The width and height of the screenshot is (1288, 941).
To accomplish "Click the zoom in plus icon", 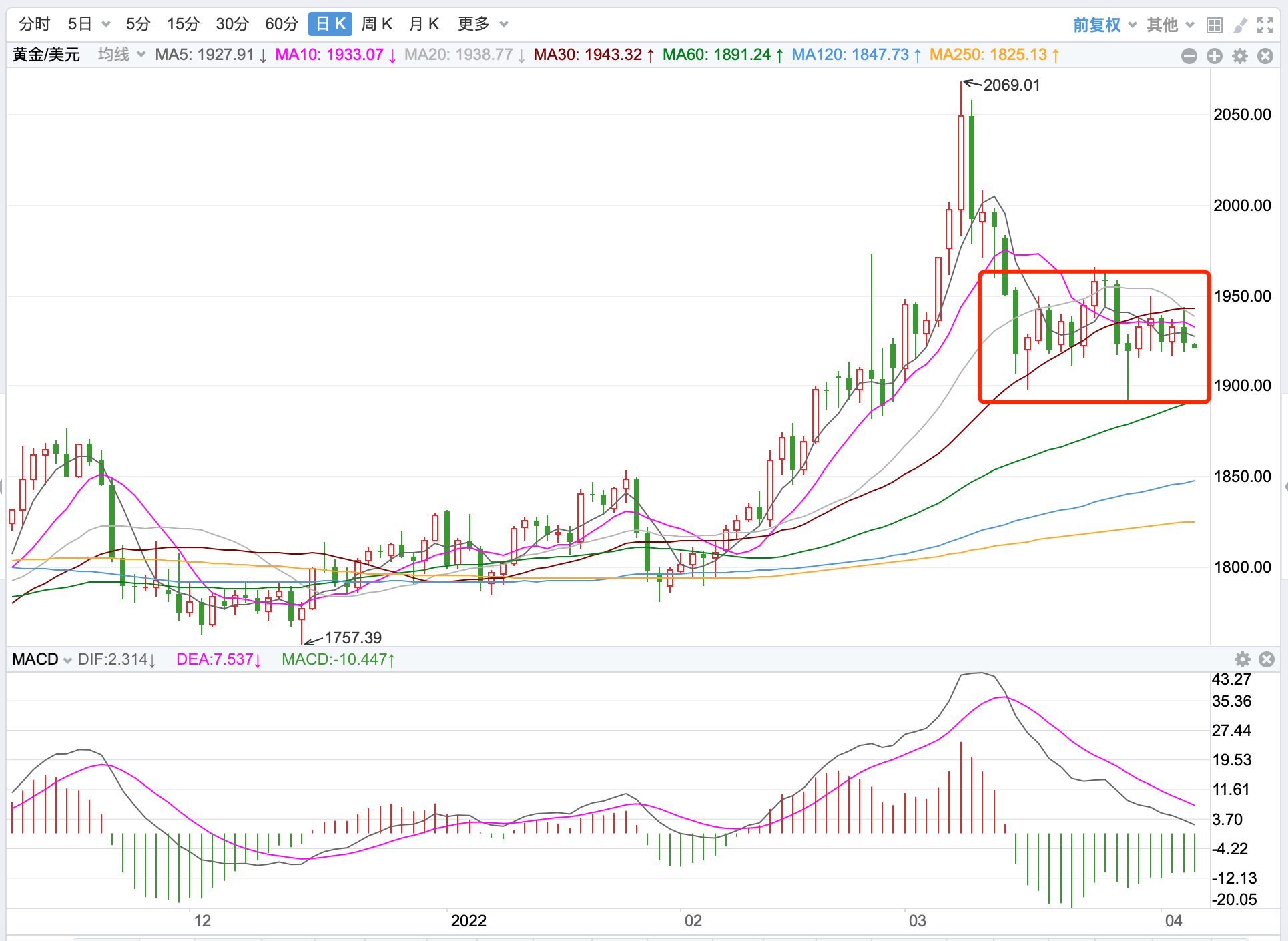I will (x=1215, y=56).
